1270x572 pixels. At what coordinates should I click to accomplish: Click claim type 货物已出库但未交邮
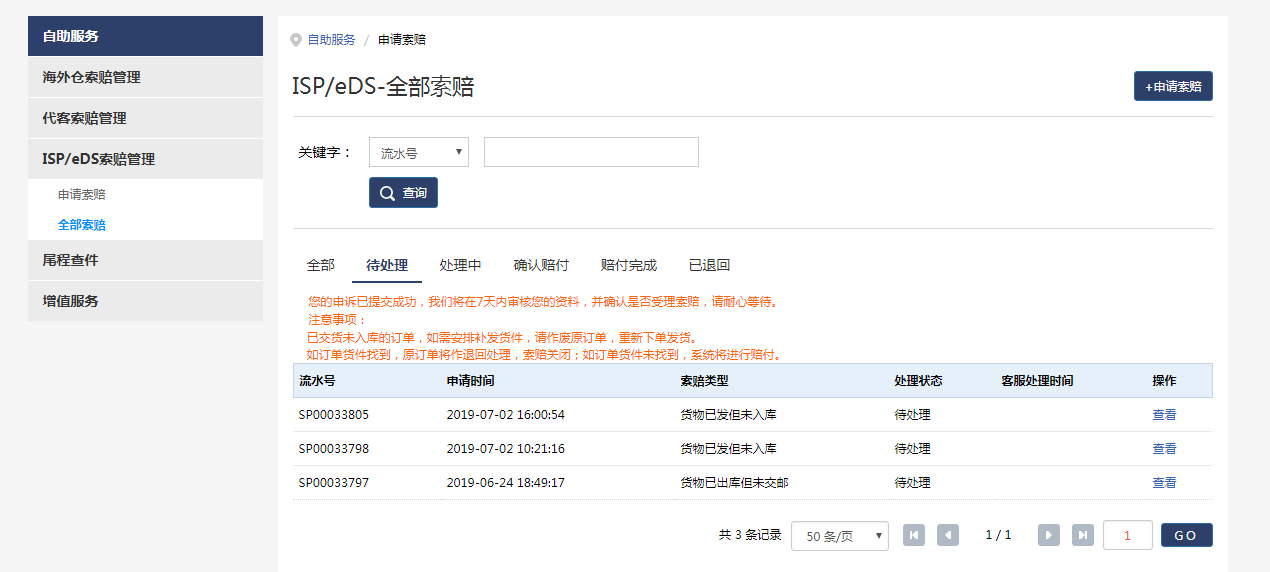734,483
